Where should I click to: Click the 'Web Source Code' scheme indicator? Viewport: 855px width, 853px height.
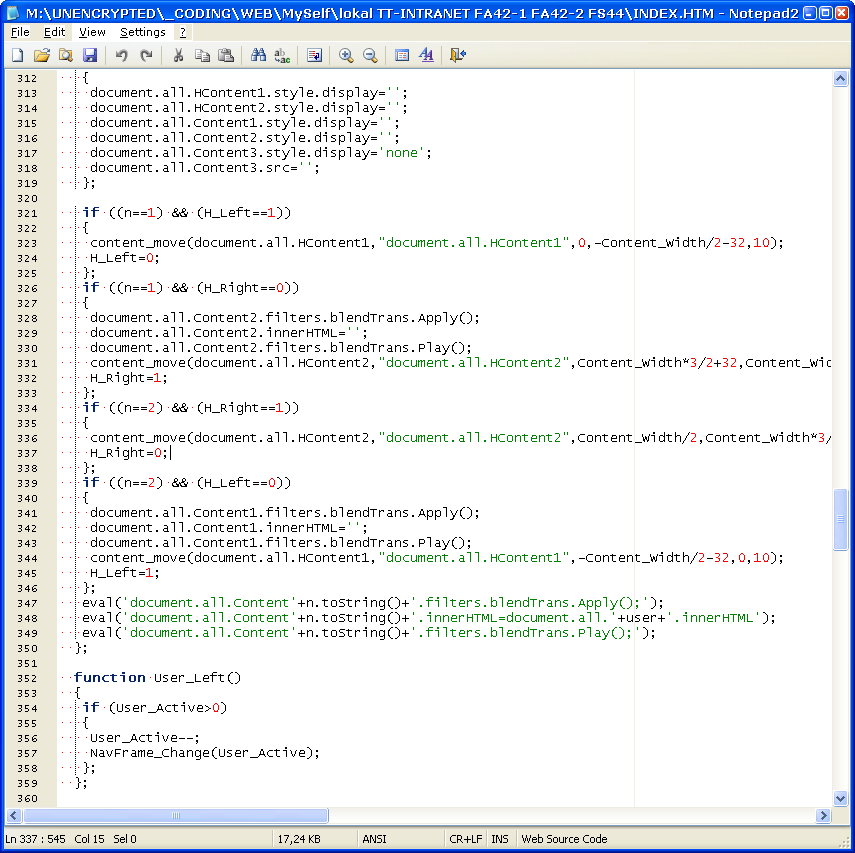(x=564, y=839)
